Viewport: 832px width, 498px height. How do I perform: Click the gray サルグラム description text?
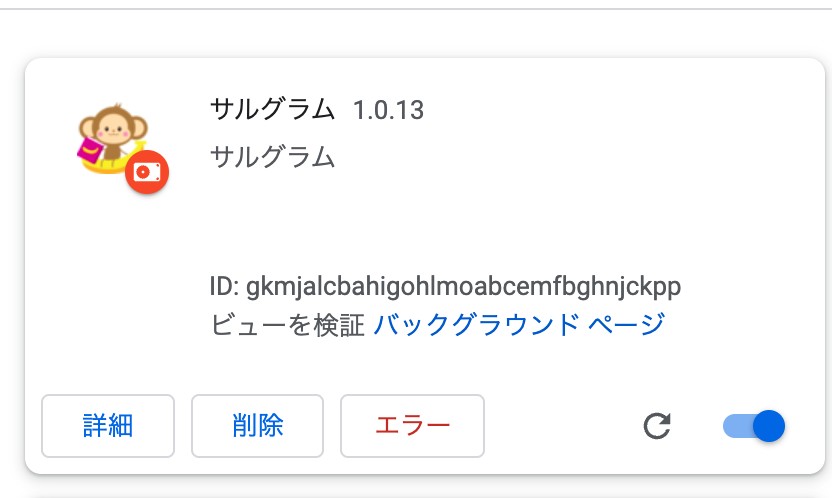coord(273,157)
